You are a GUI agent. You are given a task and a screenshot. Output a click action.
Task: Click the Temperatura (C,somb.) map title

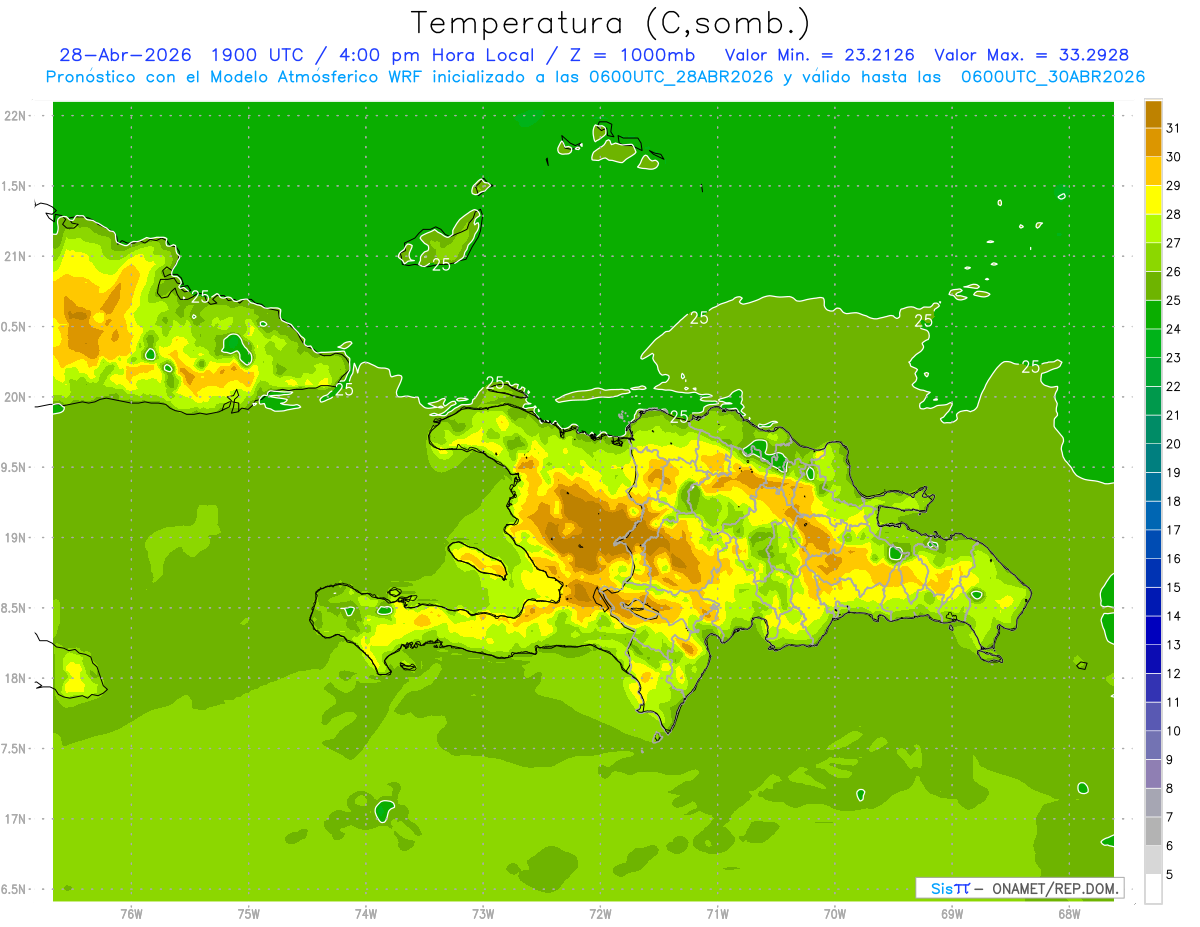(611, 23)
